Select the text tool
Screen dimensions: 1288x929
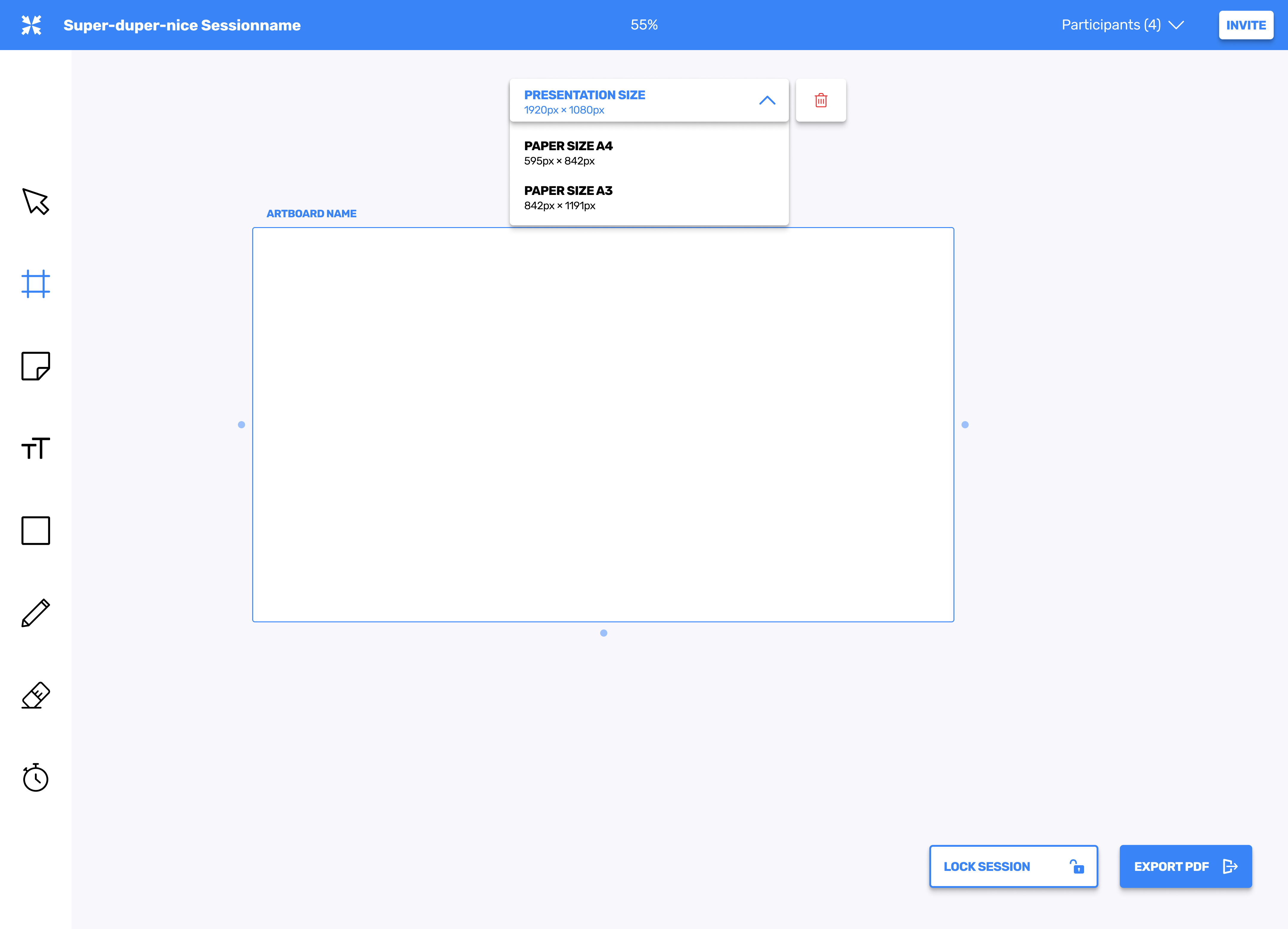(36, 448)
